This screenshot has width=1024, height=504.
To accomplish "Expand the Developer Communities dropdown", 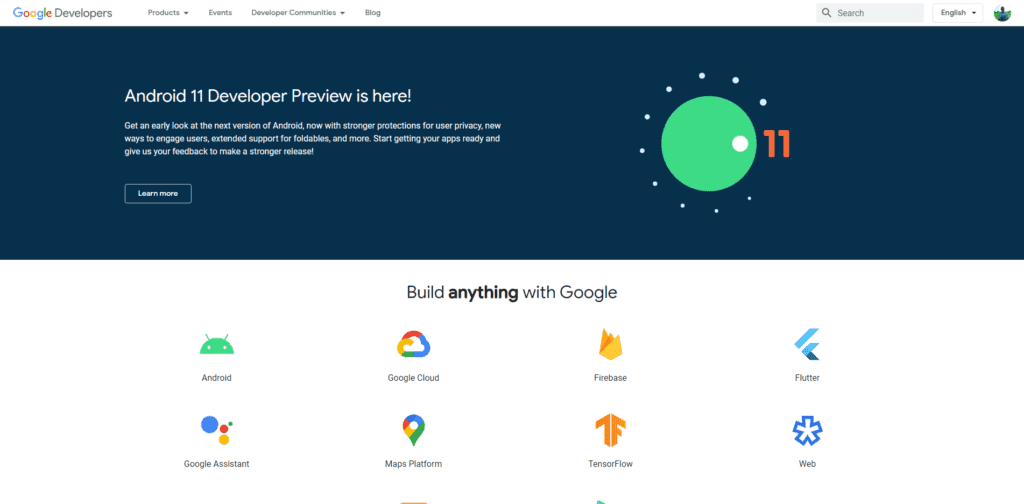I will click(x=298, y=12).
